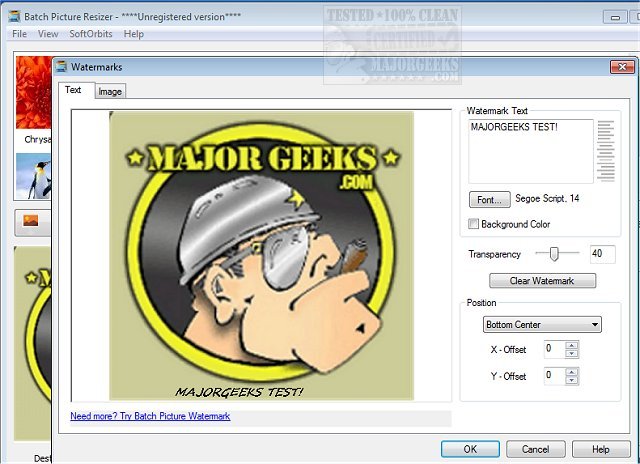This screenshot has width=640, height=464.
Task: Click the Segoe Script, 14 font label
Action: 547,199
